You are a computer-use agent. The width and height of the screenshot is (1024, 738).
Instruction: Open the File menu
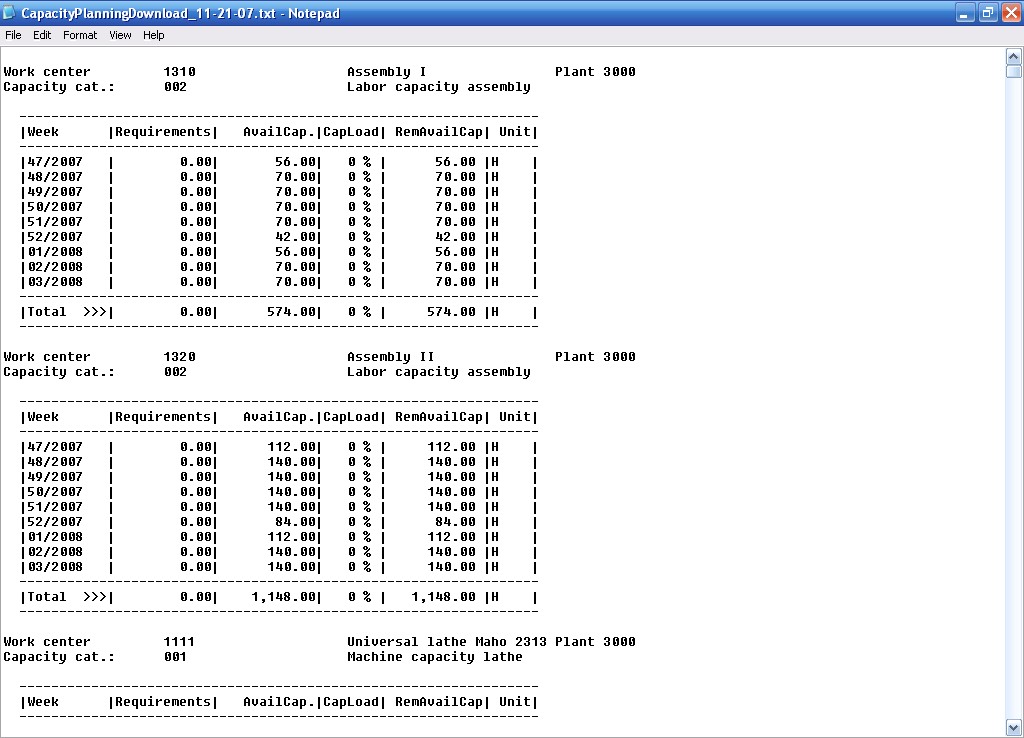[x=13, y=35]
